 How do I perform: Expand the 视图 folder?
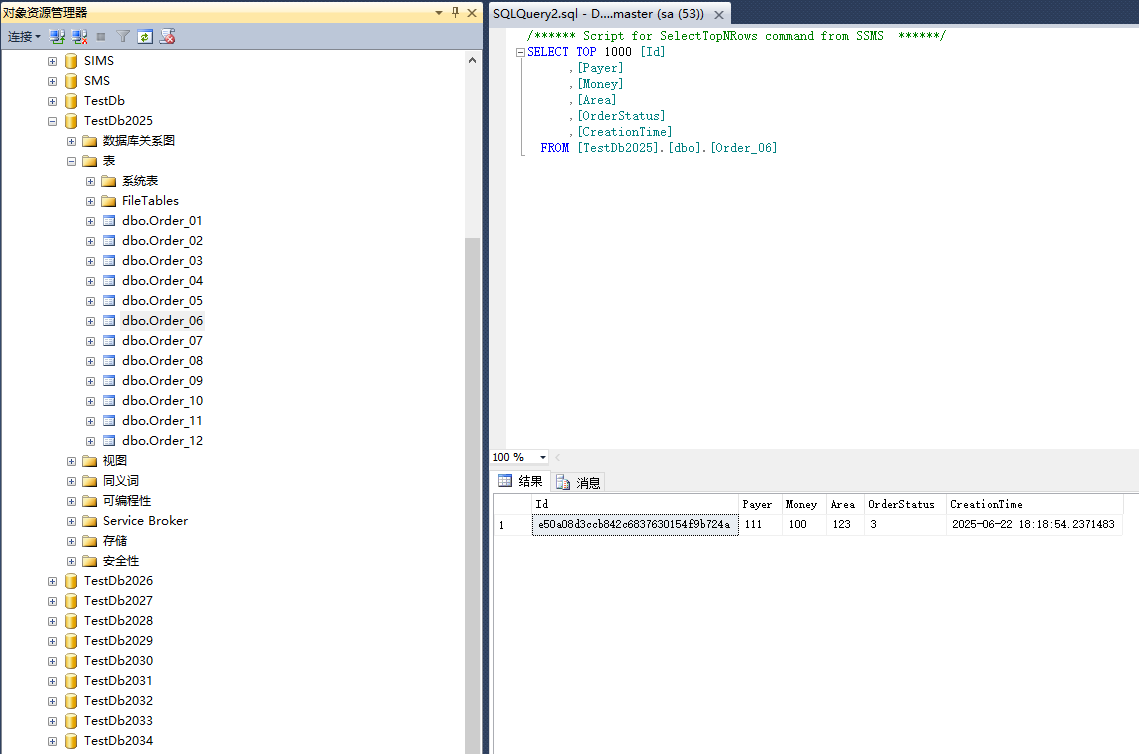[71, 461]
